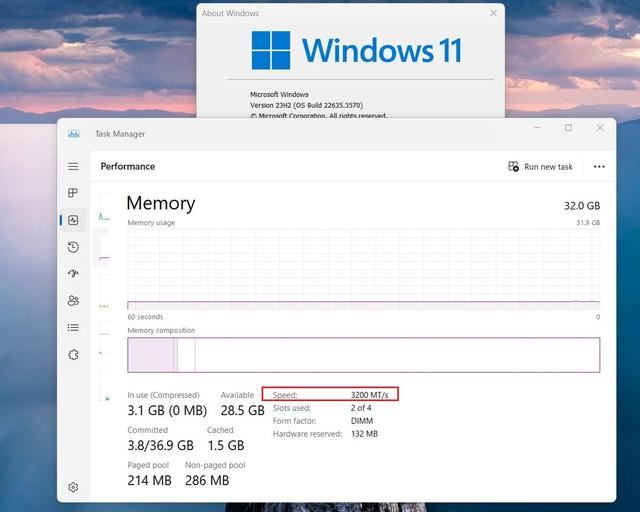Image resolution: width=640 pixels, height=512 pixels.
Task: Minimize the Task Manager window
Action: coord(537,128)
